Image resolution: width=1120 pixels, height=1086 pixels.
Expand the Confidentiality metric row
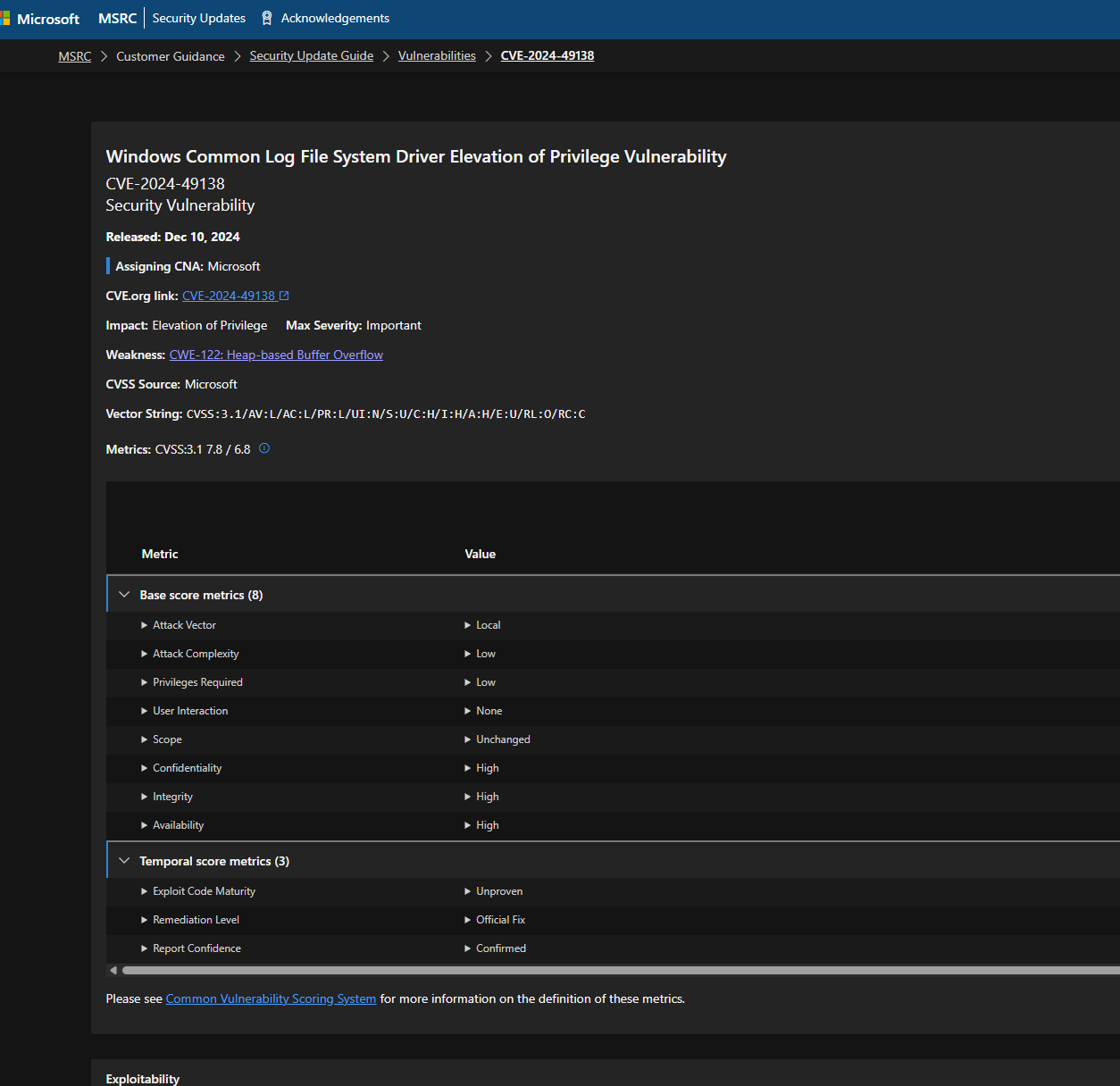coord(145,768)
